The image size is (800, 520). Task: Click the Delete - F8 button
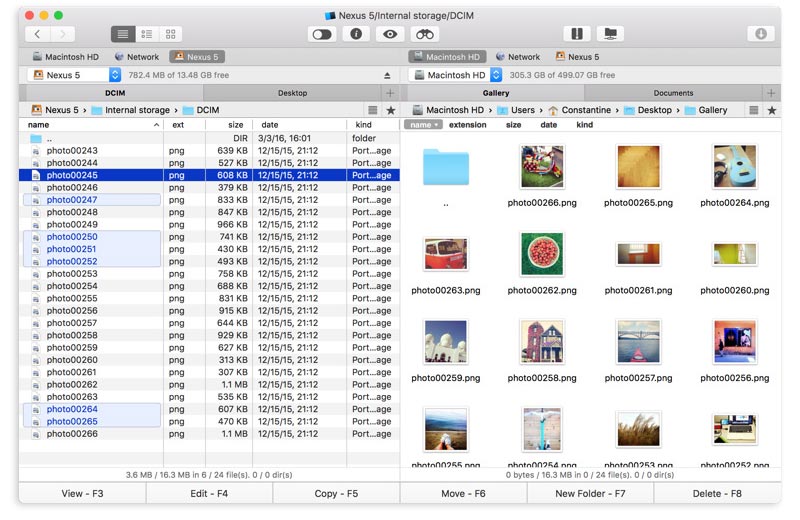(717, 493)
